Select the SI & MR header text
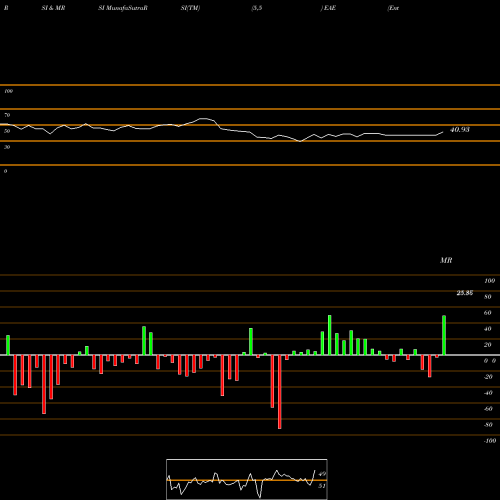The width and height of the screenshot is (500, 500). click(53, 8)
